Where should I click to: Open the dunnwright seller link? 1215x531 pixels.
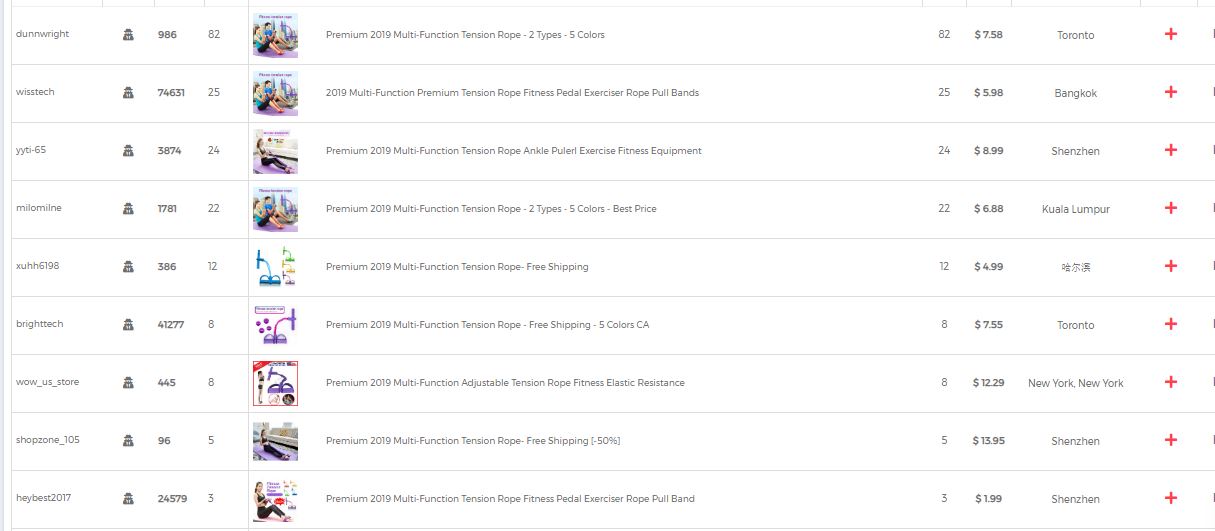pos(43,34)
